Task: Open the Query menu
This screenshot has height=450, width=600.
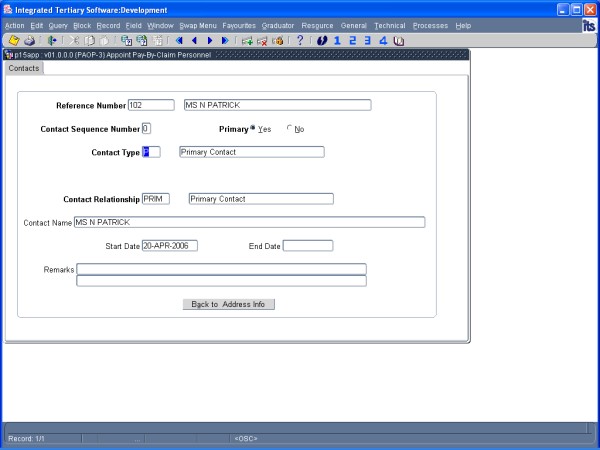Action: click(x=58, y=26)
